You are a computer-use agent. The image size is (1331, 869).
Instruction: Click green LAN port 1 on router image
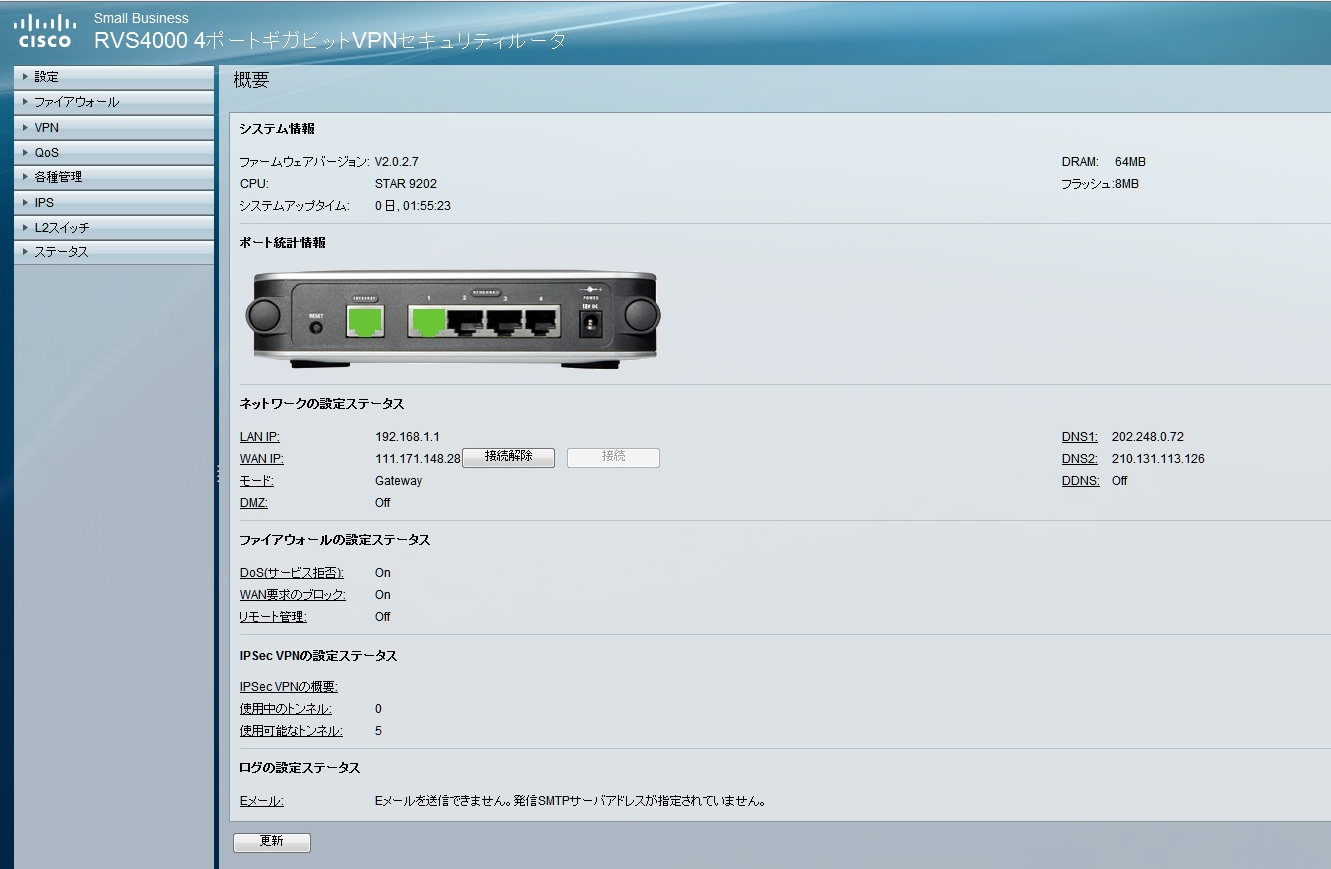(x=429, y=321)
